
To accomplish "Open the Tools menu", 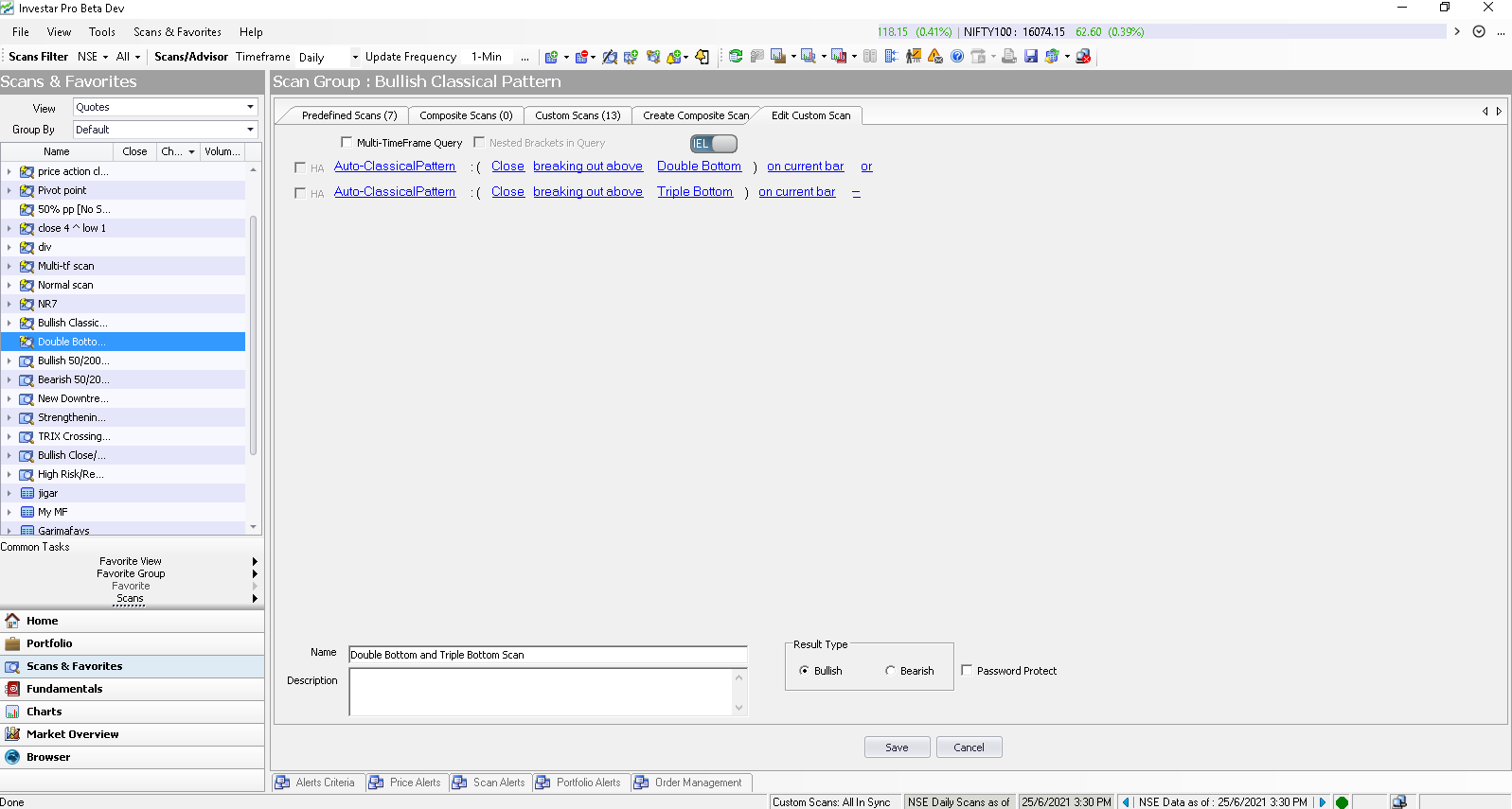I will 101,32.
